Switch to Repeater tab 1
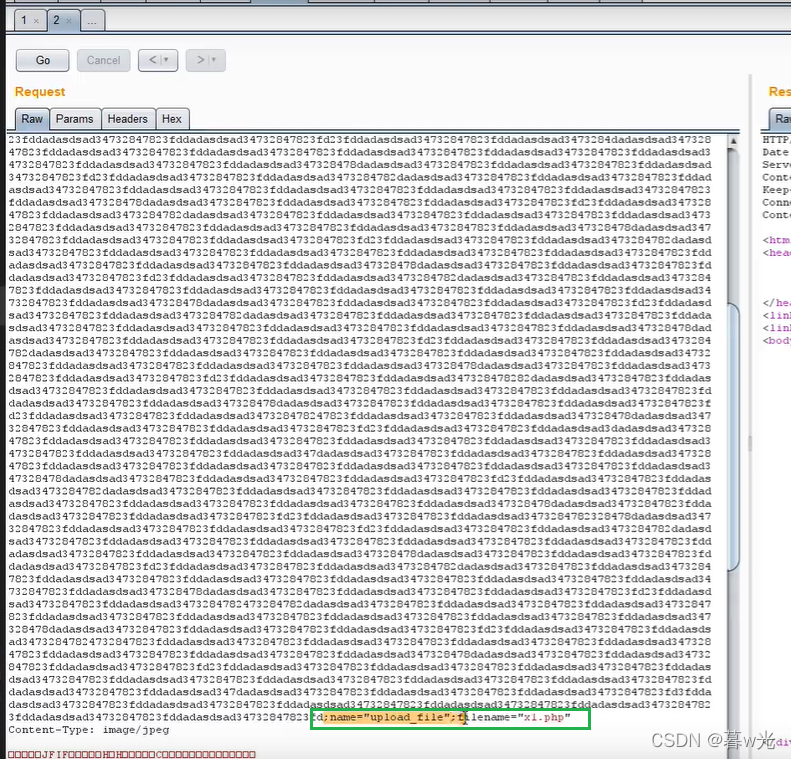This screenshot has height=759, width=791. [24, 20]
